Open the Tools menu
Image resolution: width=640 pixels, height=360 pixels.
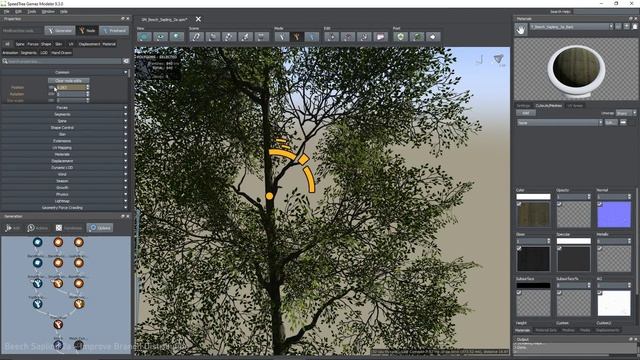pos(32,11)
